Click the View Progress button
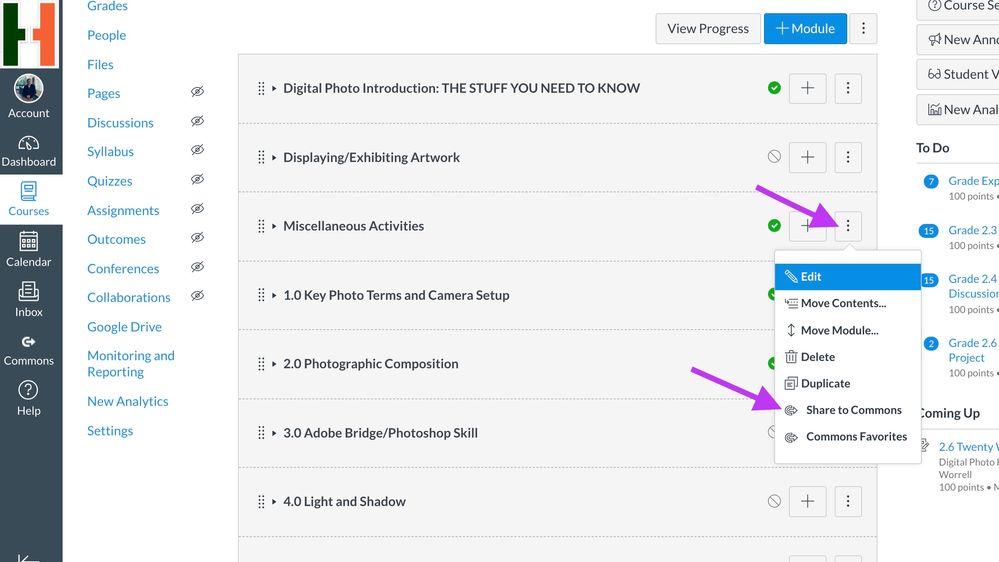The width and height of the screenshot is (999, 562). [x=708, y=28]
